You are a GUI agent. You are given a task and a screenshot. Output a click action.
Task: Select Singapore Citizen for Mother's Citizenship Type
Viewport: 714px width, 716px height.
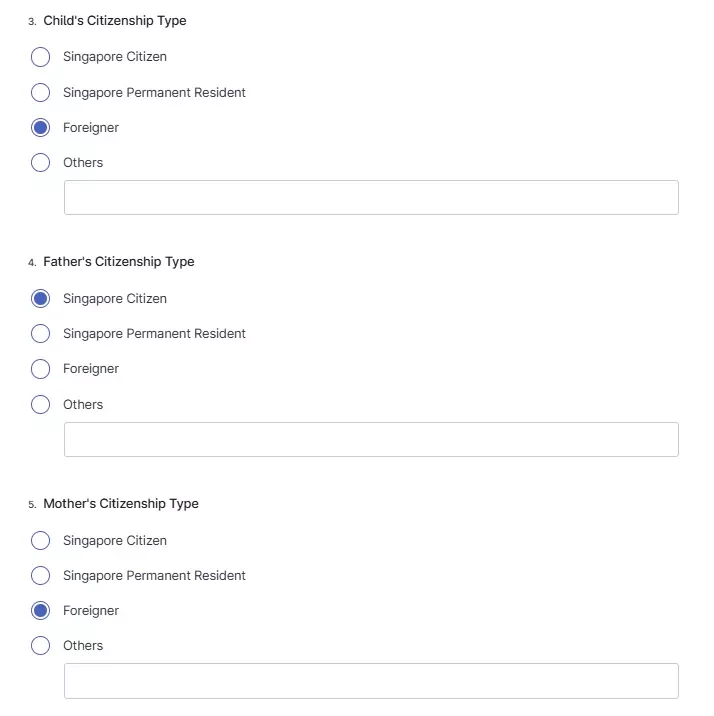pos(40,541)
